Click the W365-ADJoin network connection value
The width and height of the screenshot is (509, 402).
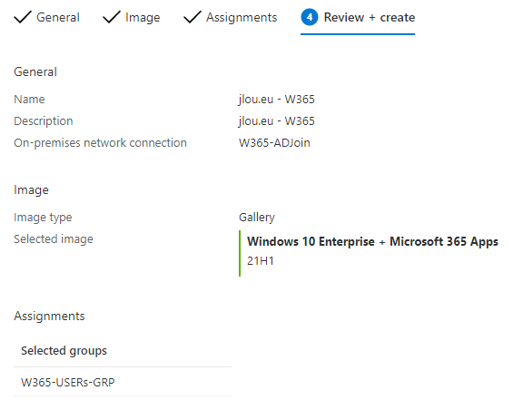click(x=274, y=143)
